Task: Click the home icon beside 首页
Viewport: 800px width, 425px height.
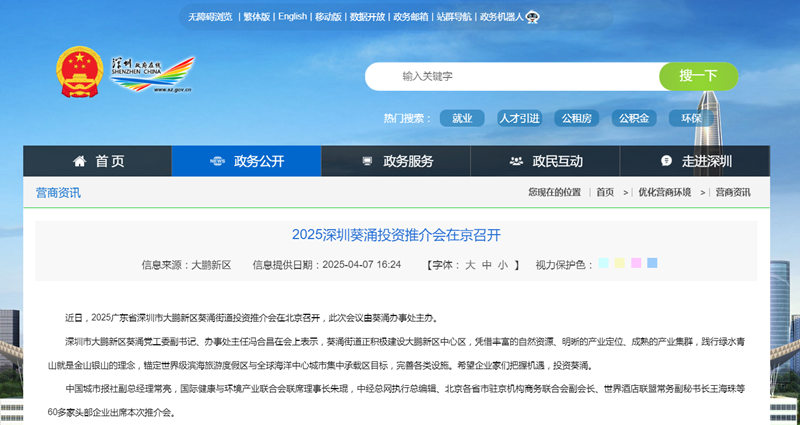Action: tap(79, 161)
